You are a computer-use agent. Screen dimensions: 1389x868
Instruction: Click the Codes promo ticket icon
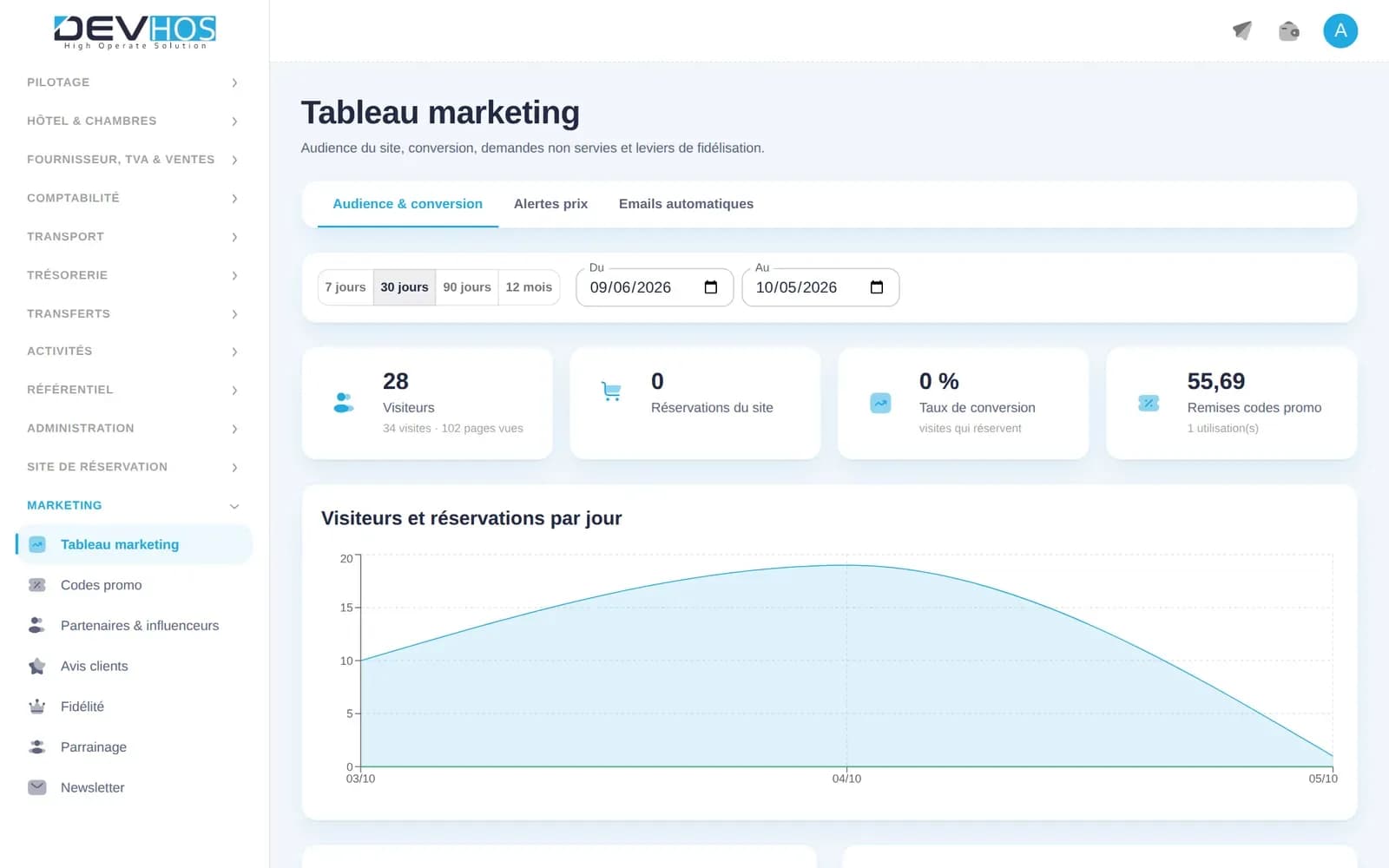tap(37, 585)
